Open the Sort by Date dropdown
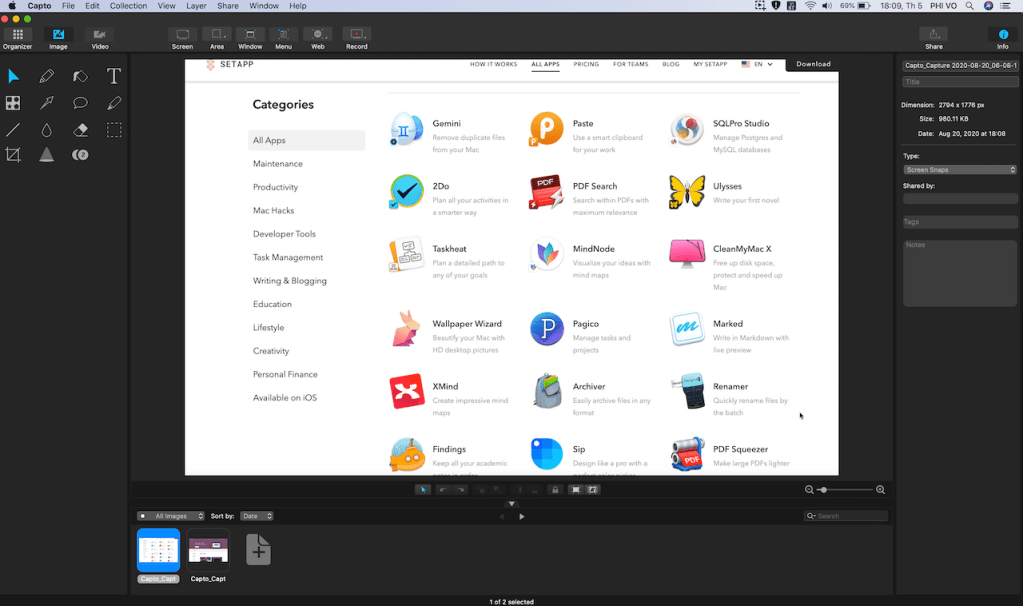The width and height of the screenshot is (1023, 606). pos(256,516)
